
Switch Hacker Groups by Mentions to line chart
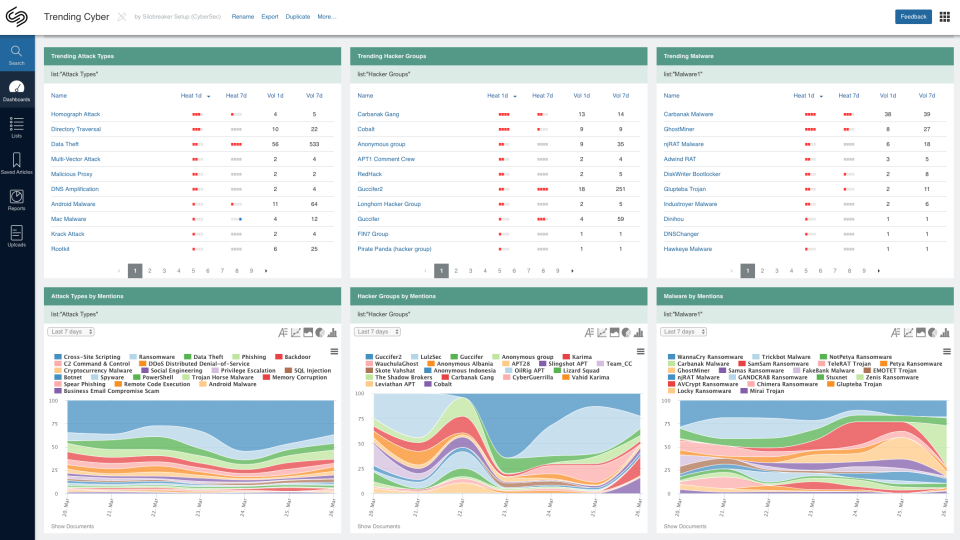point(602,332)
